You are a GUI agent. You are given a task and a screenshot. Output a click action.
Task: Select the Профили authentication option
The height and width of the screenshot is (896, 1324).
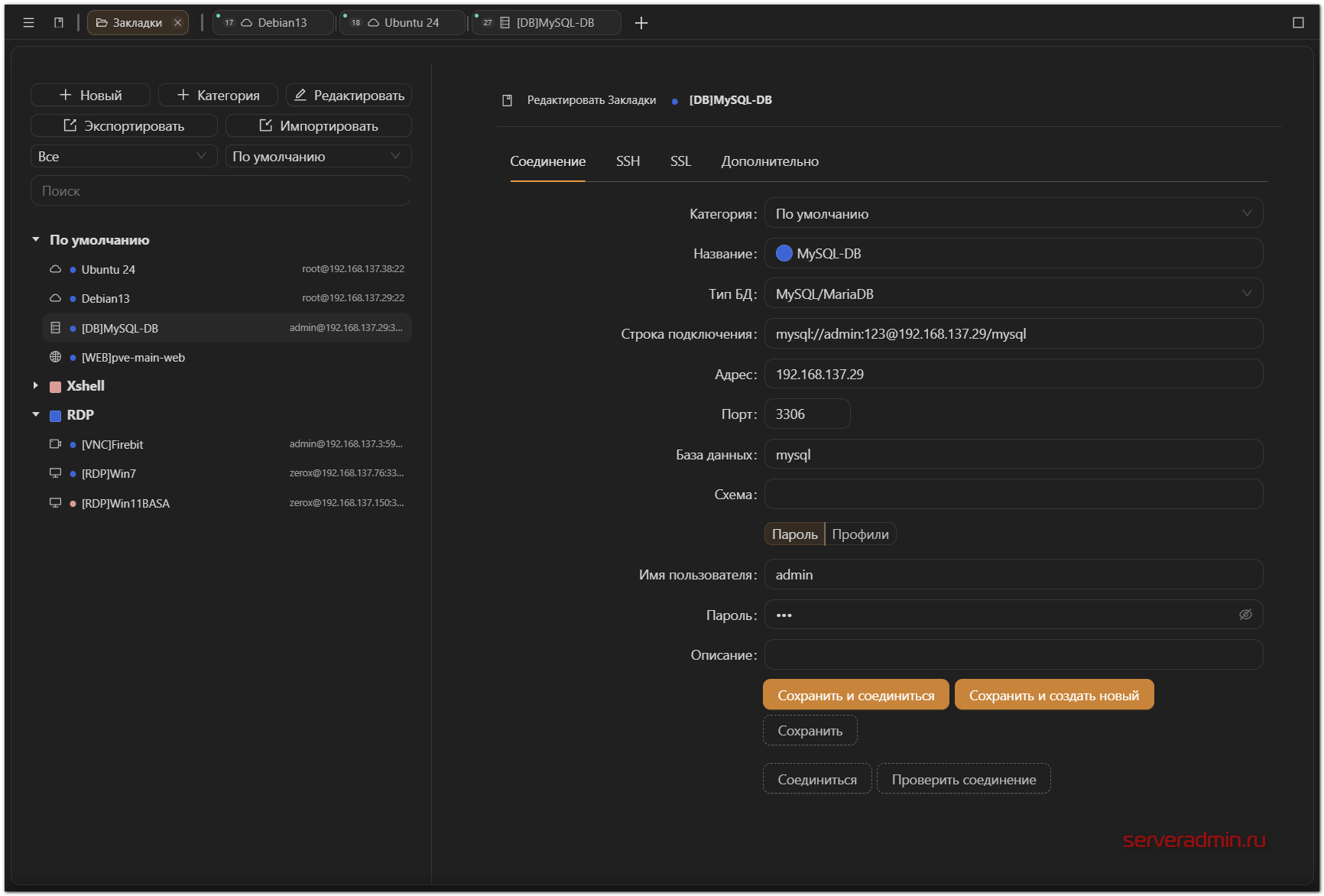click(x=861, y=534)
